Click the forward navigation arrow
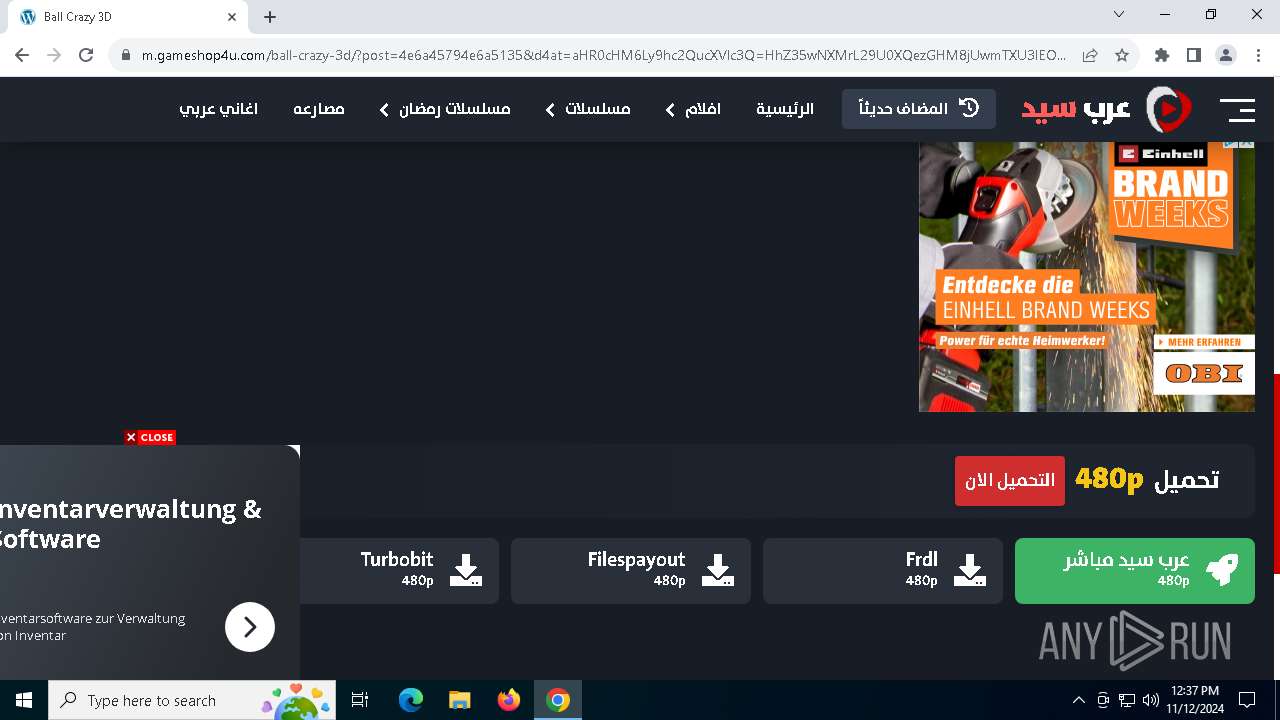Screen dimensions: 1280x720 pyautogui.click(x=54, y=56)
